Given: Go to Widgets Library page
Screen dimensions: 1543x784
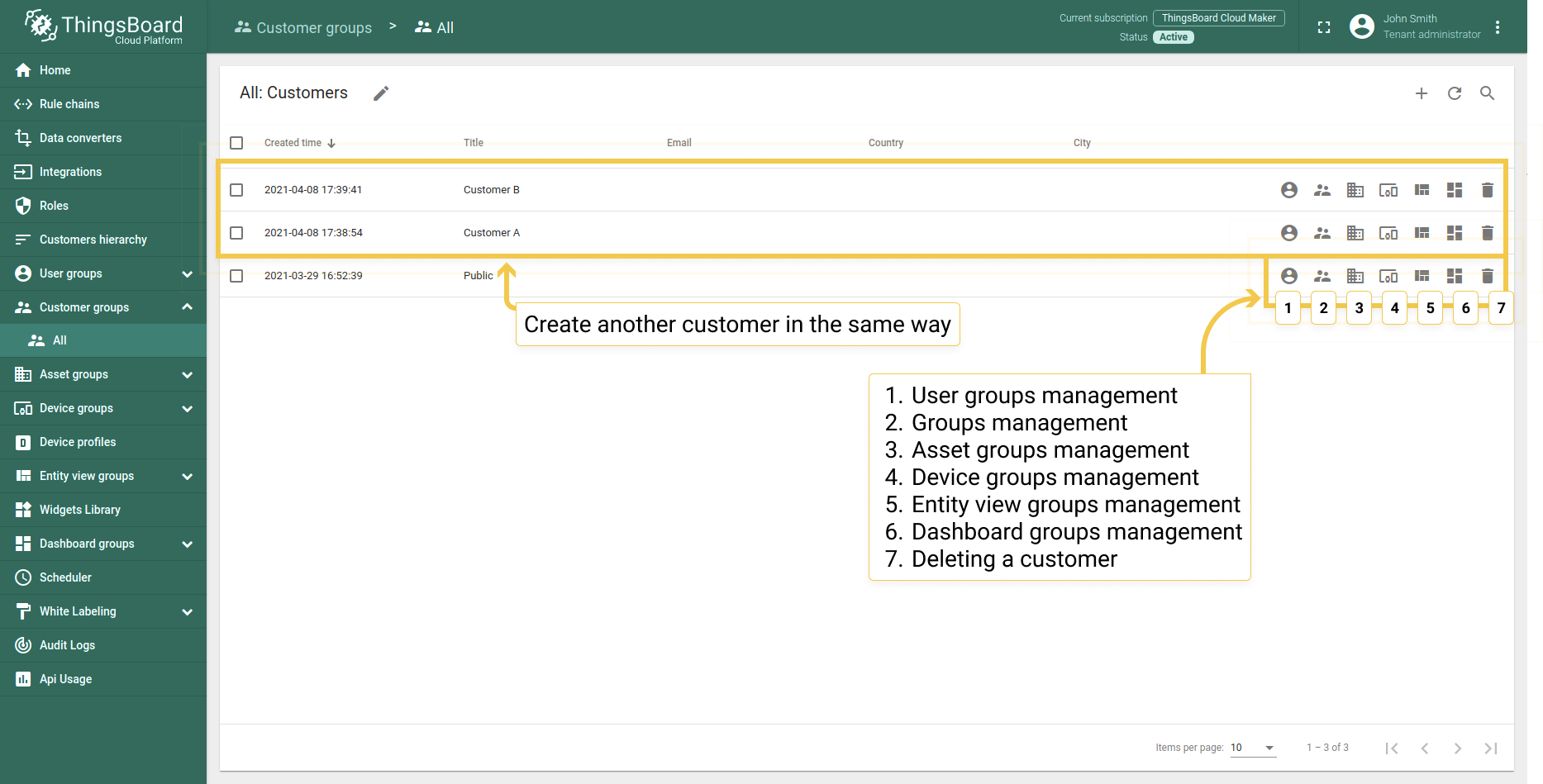Looking at the screenshot, I should point(80,510).
